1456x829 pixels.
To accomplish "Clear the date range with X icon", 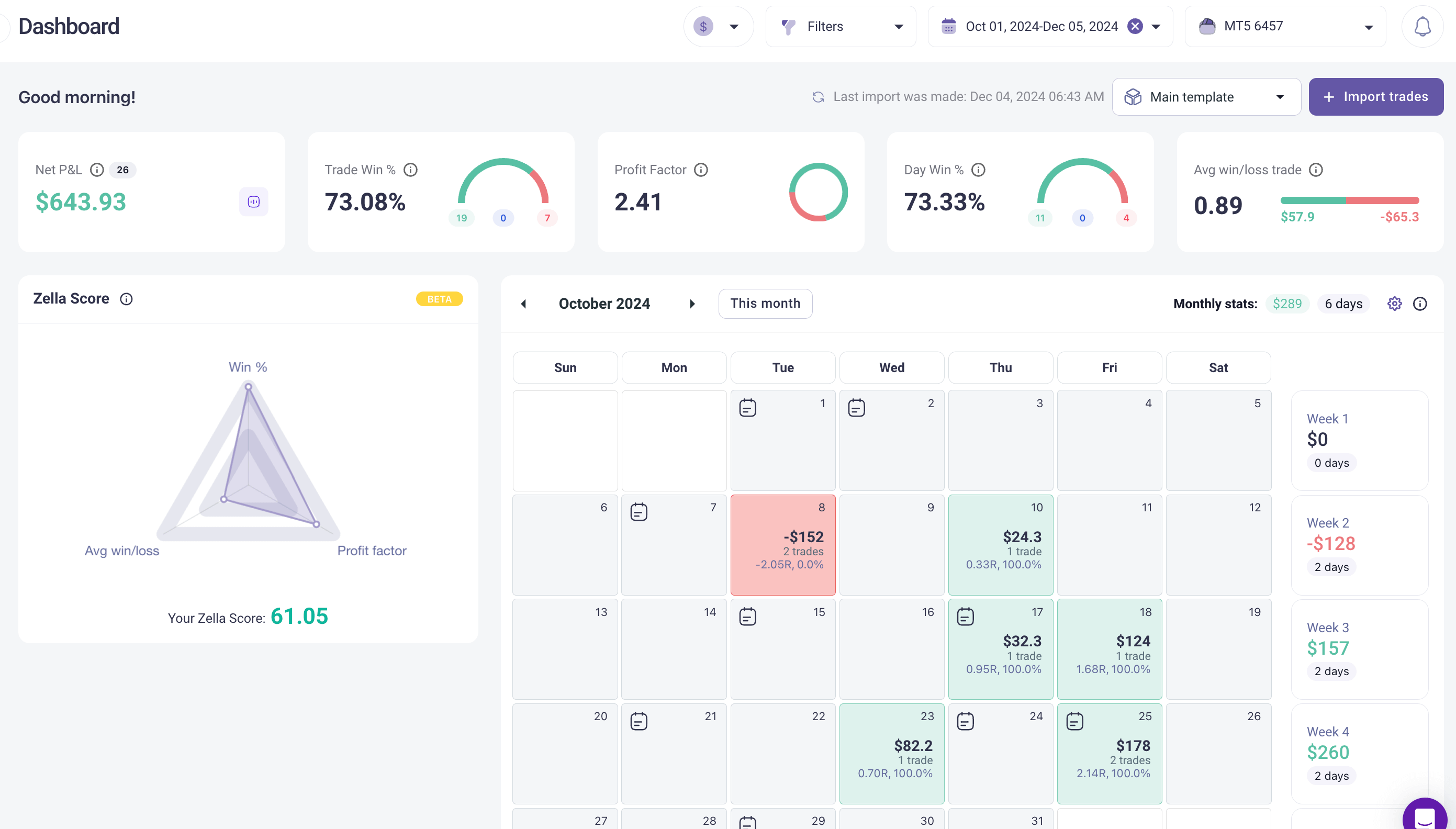I will pyautogui.click(x=1135, y=26).
